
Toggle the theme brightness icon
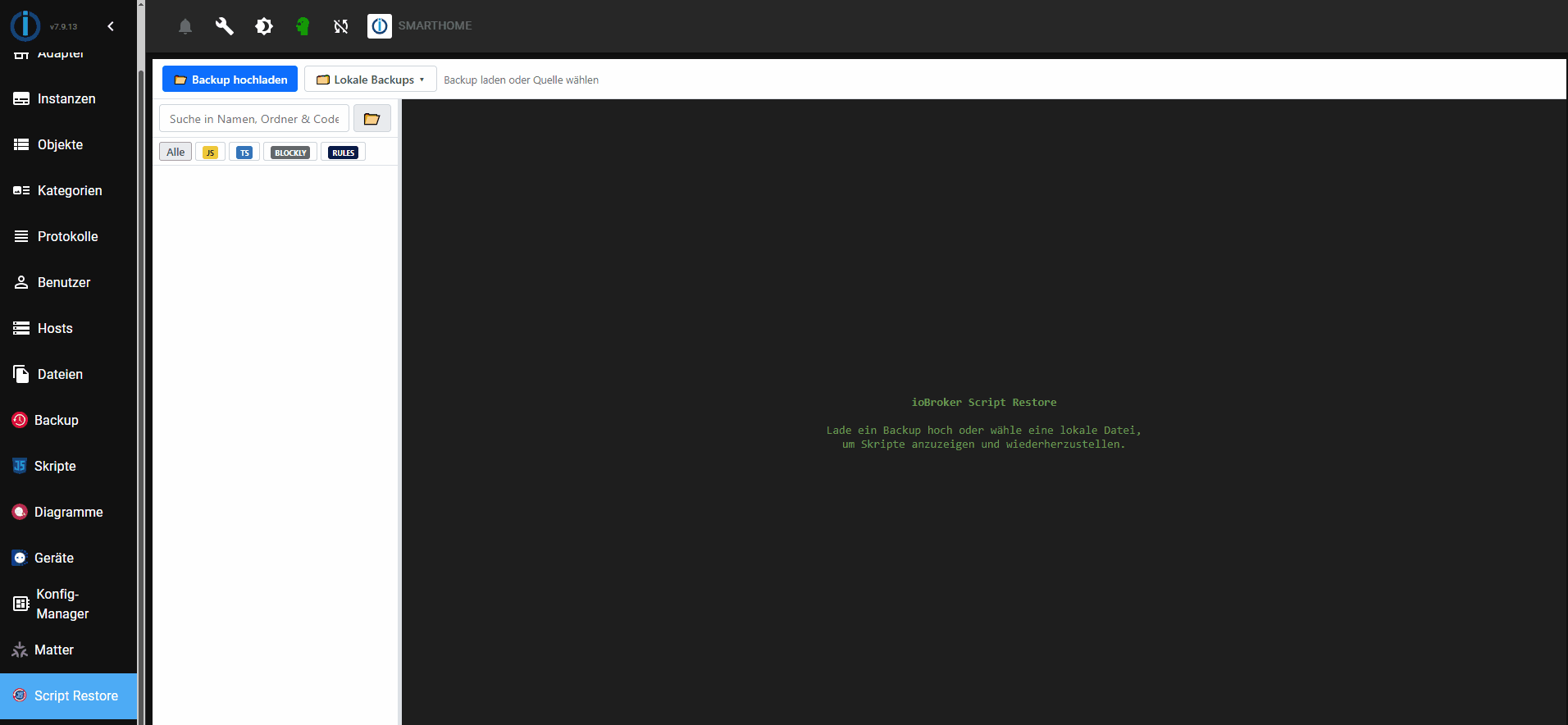[263, 26]
